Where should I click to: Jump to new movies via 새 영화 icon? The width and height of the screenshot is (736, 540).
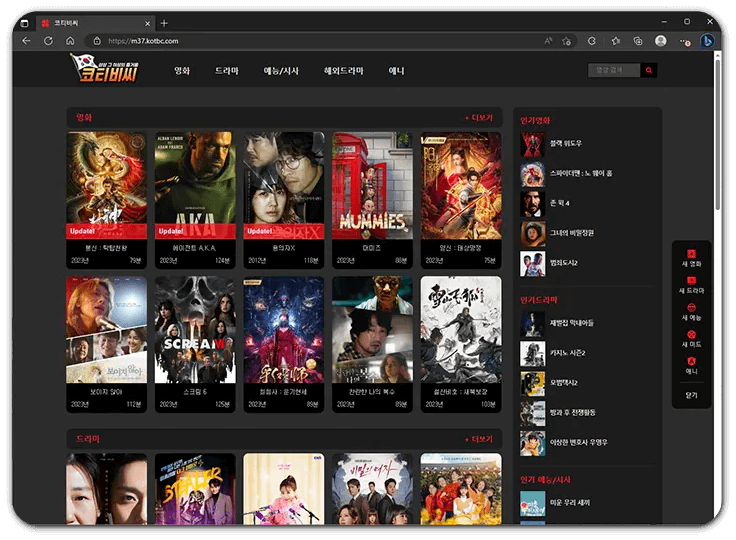[691, 258]
